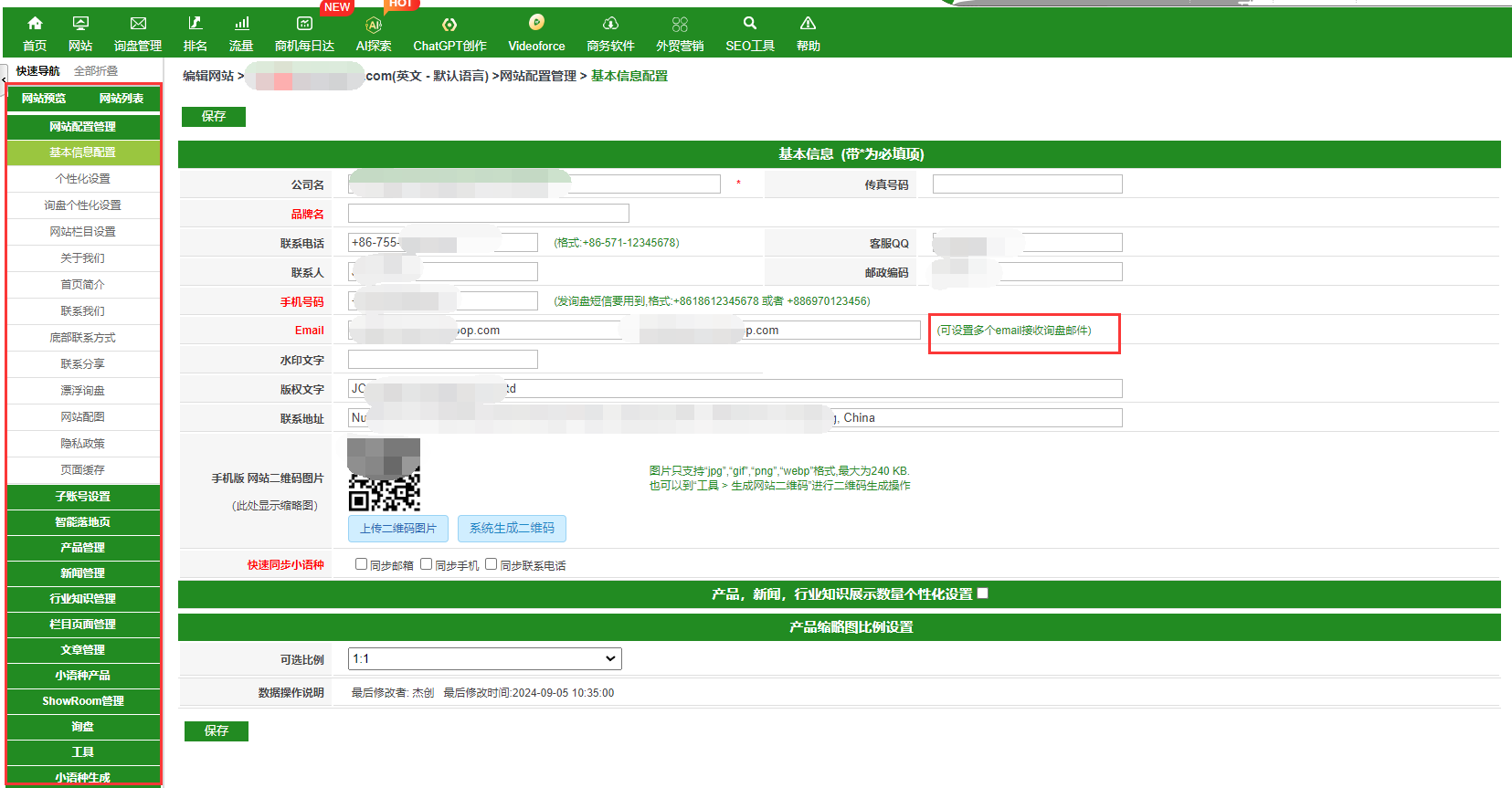1512x788 pixels.
Task: Expand the 网站配置管理 section
Action: pyautogui.click(x=83, y=126)
